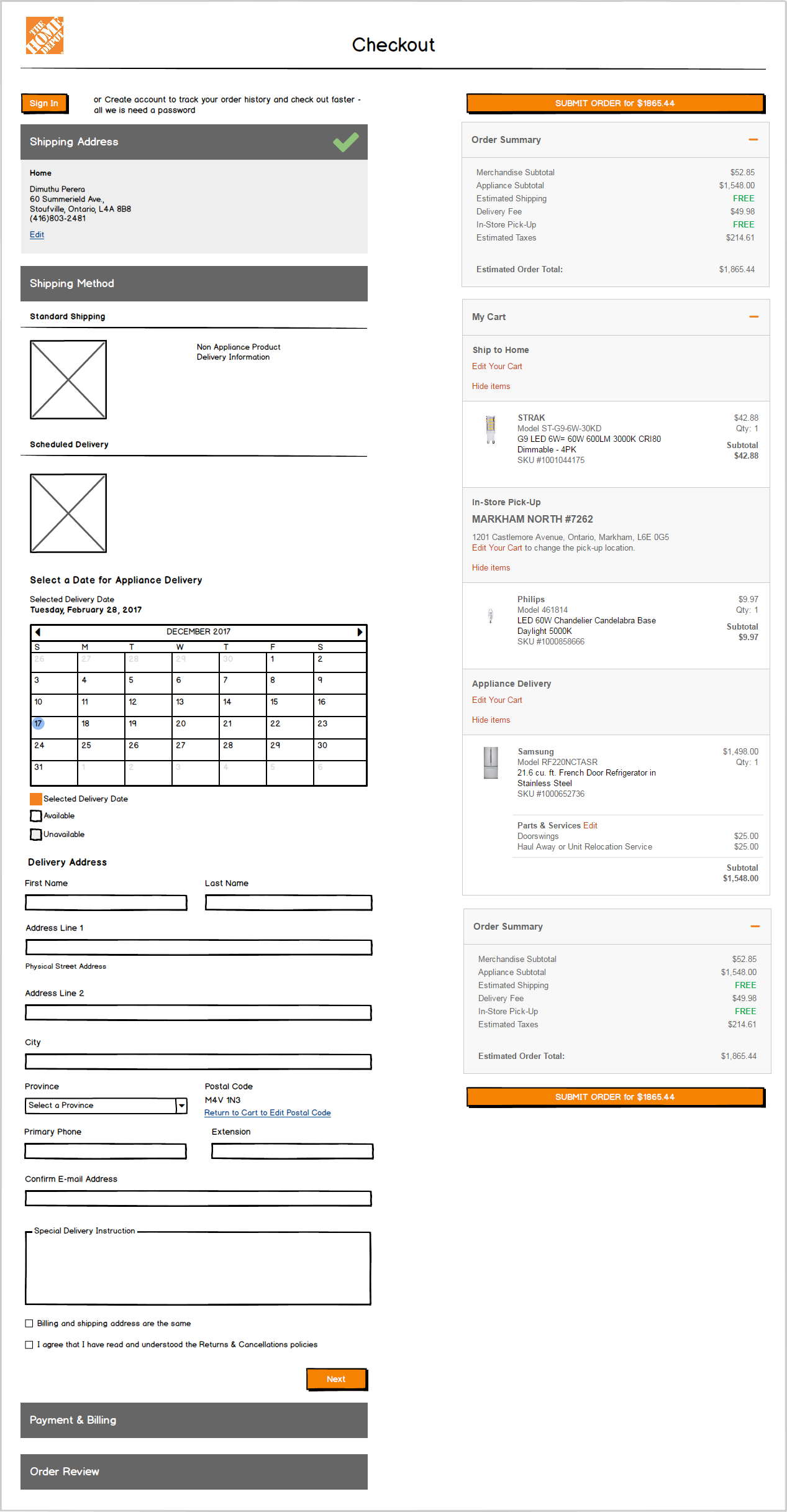787x1512 pixels.
Task: Click Edit Your Cart for pick-up location
Action: point(497,548)
